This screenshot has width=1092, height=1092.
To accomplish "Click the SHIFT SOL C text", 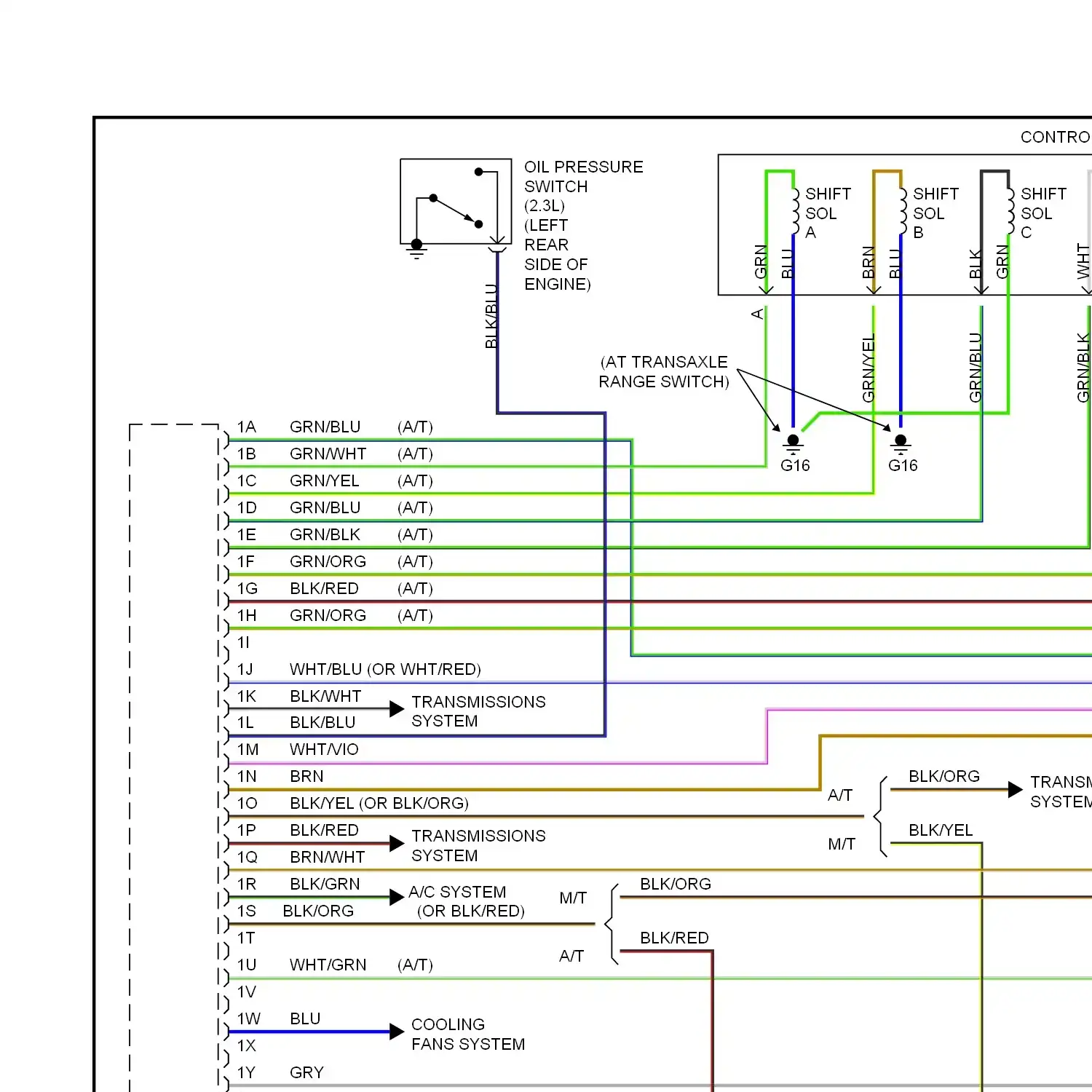I will pos(1043,213).
